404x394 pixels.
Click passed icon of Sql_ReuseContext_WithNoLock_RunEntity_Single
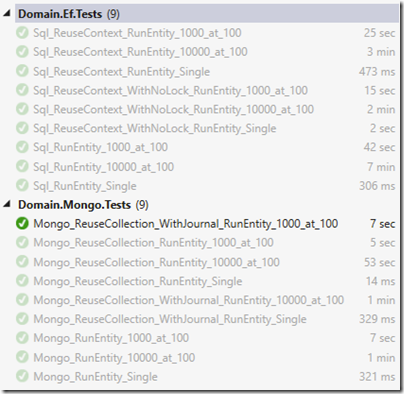pos(22,128)
